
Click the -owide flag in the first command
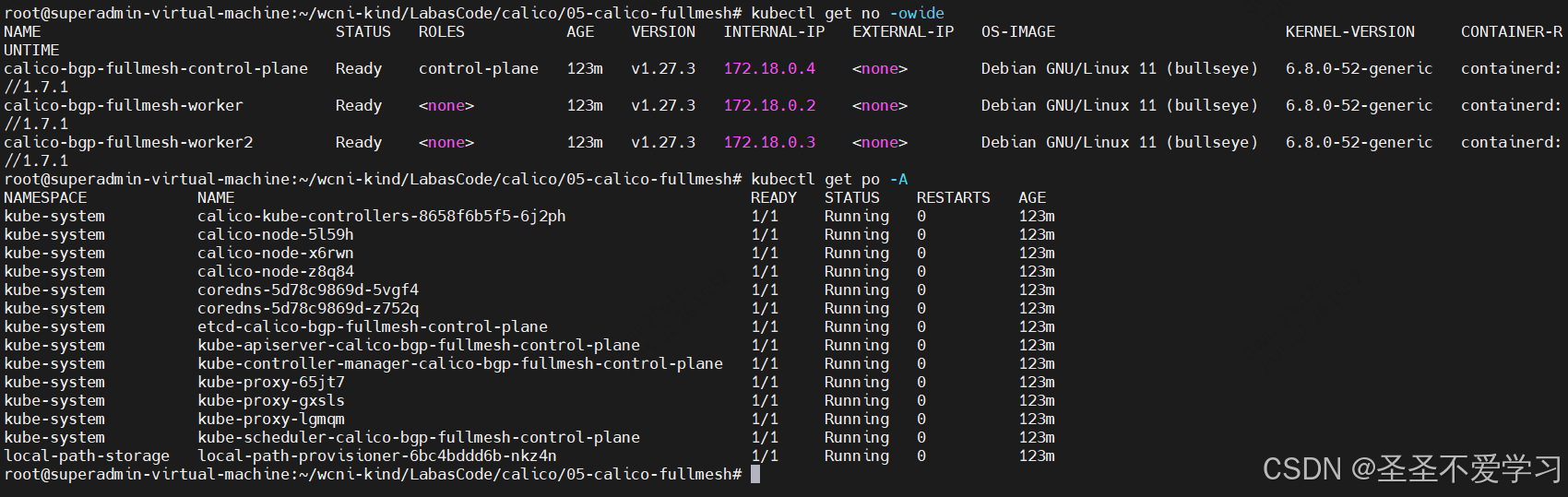click(916, 14)
